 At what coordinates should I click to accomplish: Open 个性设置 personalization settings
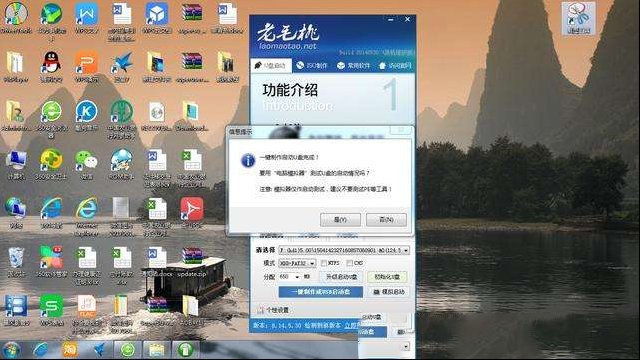tap(273, 310)
